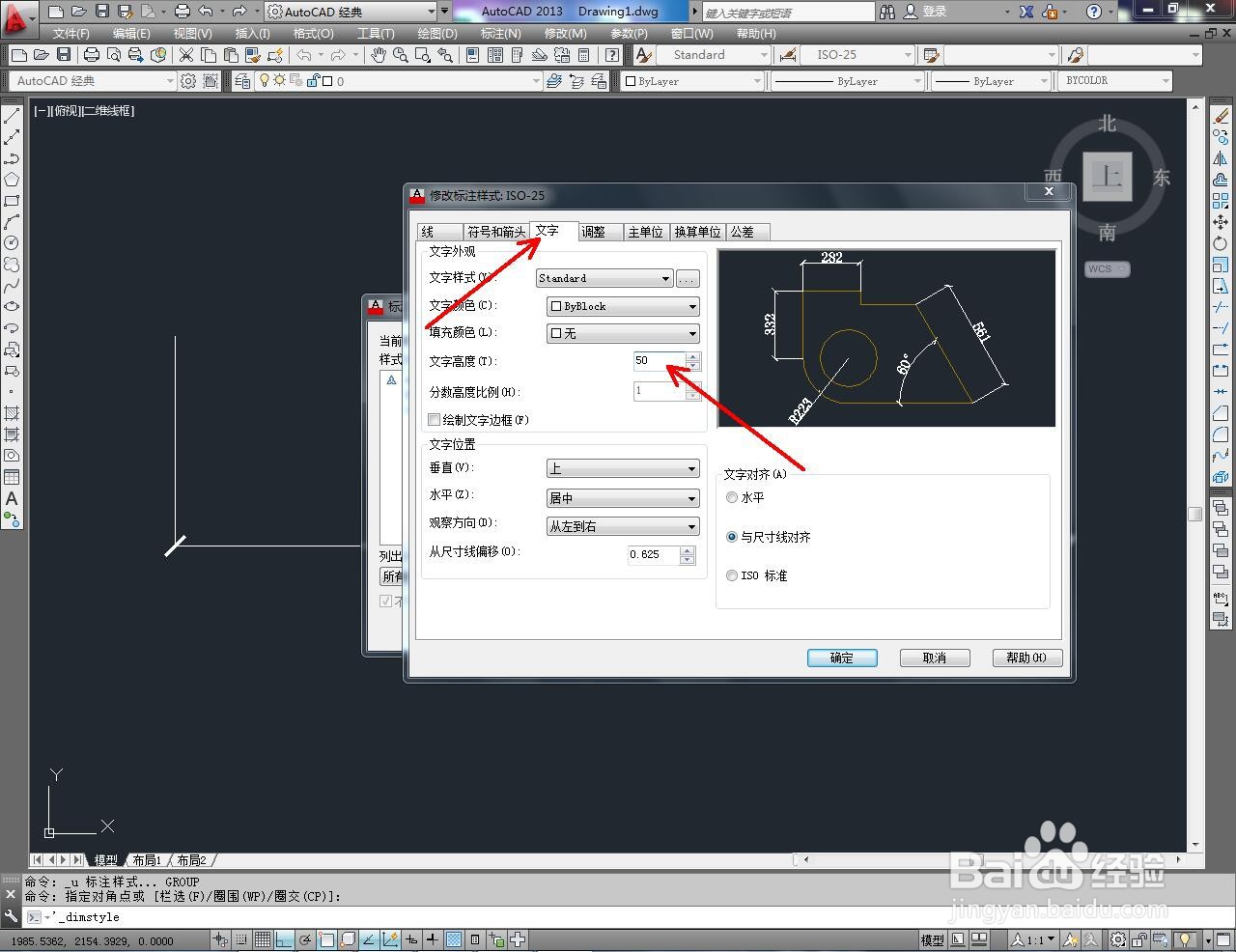Select the Circle draw tool
The height and width of the screenshot is (952, 1236).
point(12,243)
